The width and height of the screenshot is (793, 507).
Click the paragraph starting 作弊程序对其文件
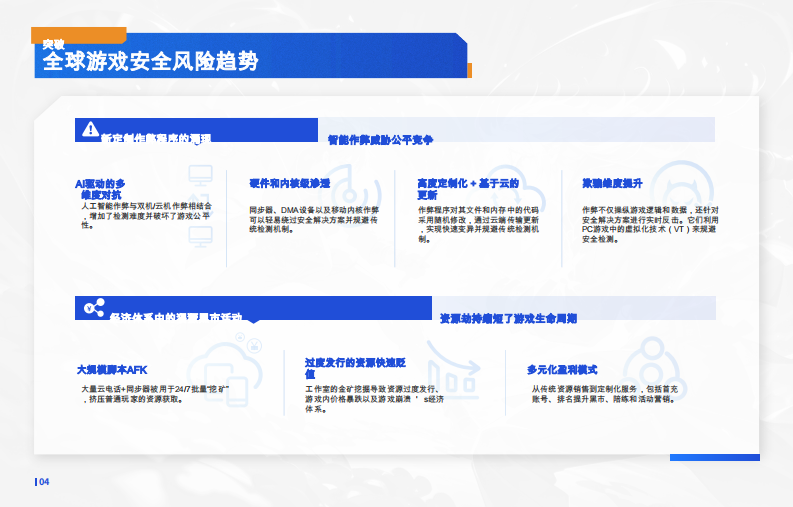[478, 224]
